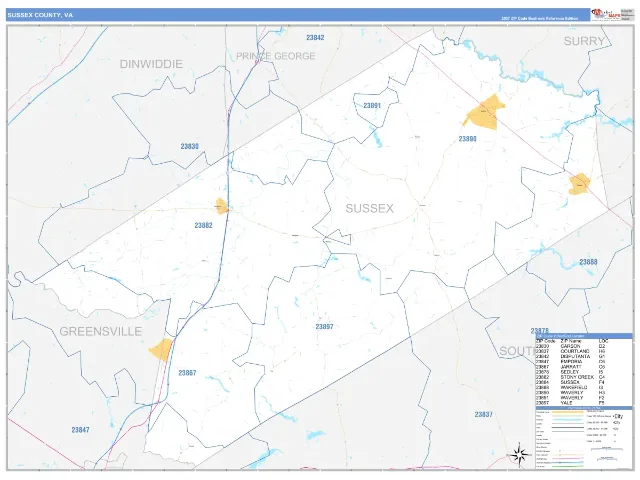The width and height of the screenshot is (640, 480).
Task: Select ZIP label 23847 on the map
Action: click(80, 430)
